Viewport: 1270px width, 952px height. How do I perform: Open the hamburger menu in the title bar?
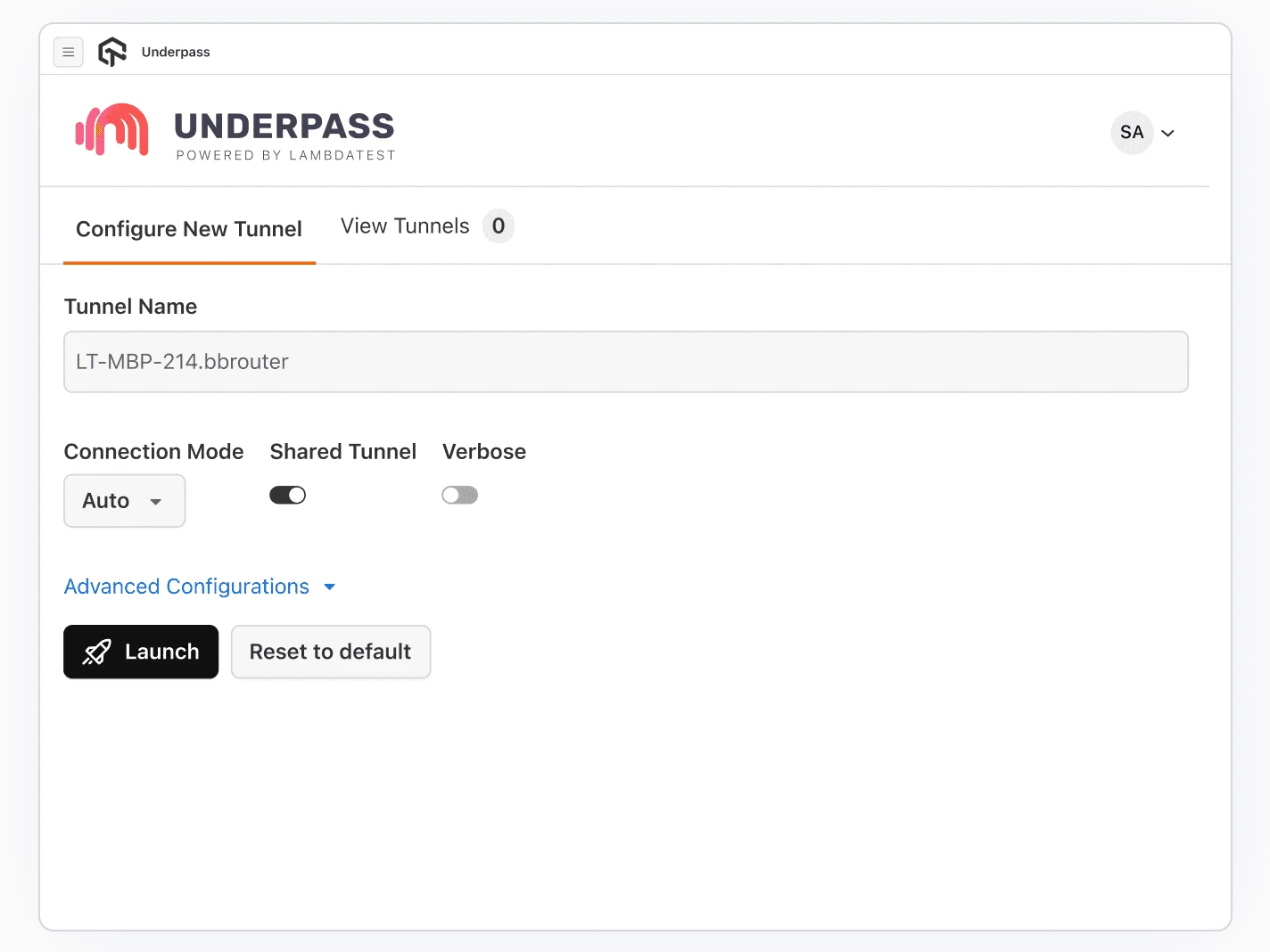[68, 52]
